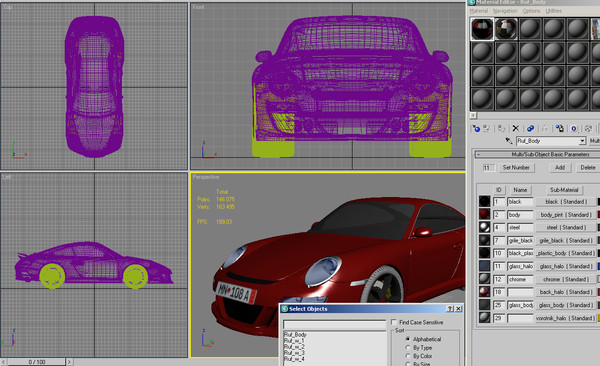600x366 pixels.
Task: Click the empty name field of ID 18
Action: (x=520, y=292)
